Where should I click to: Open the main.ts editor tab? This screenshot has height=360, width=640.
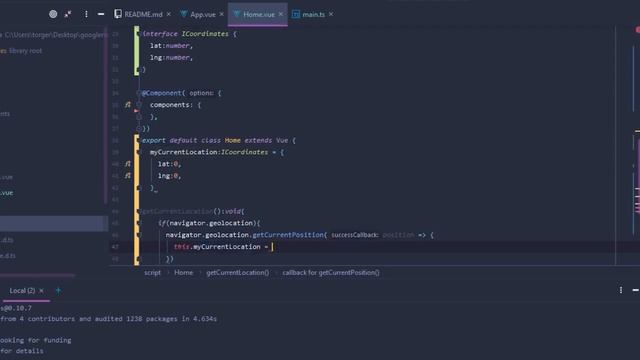coord(313,14)
